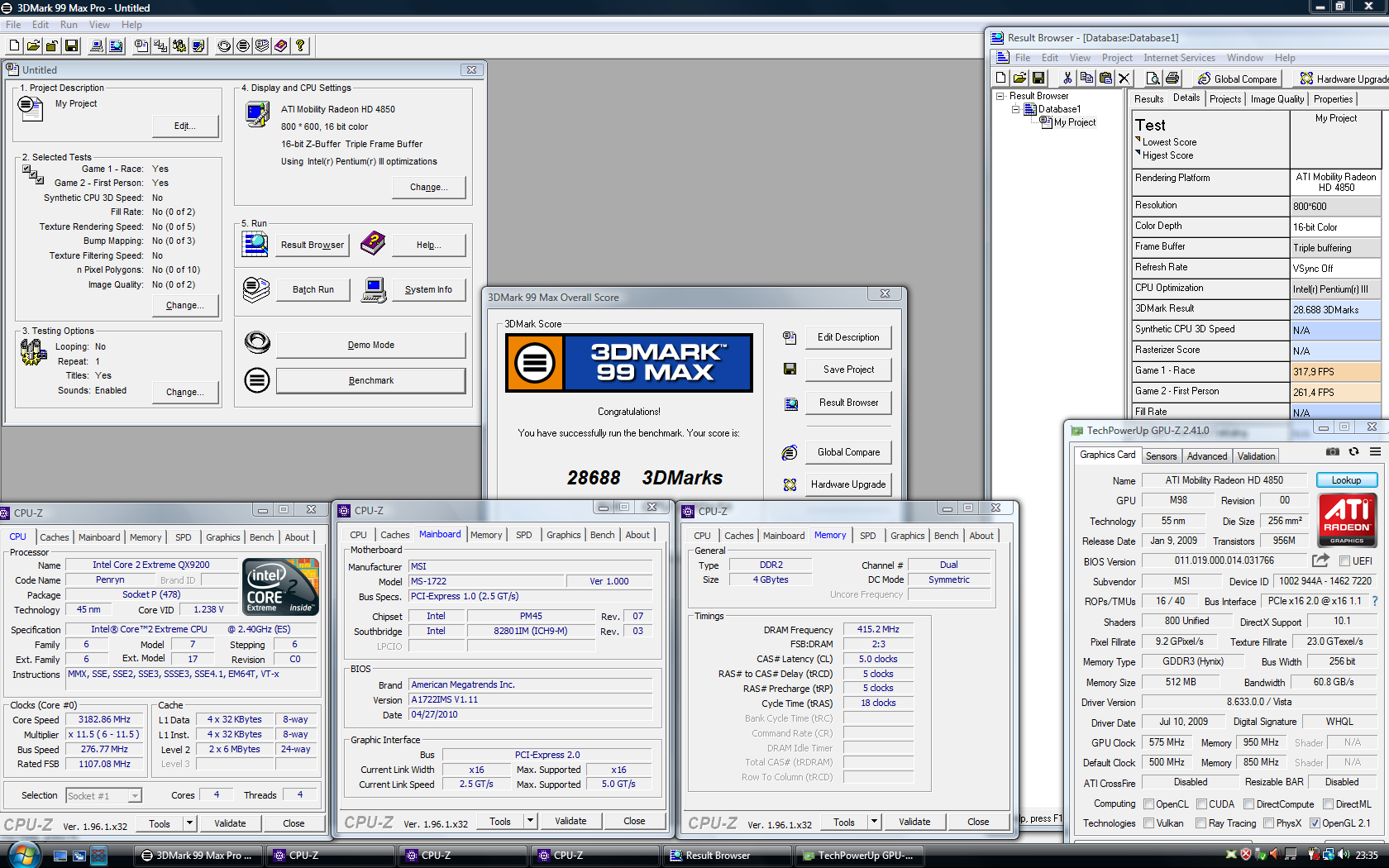Screen dimensions: 1389x868
Task: Click Delete X icon in Result Browser toolbar
Action: pos(1124,79)
